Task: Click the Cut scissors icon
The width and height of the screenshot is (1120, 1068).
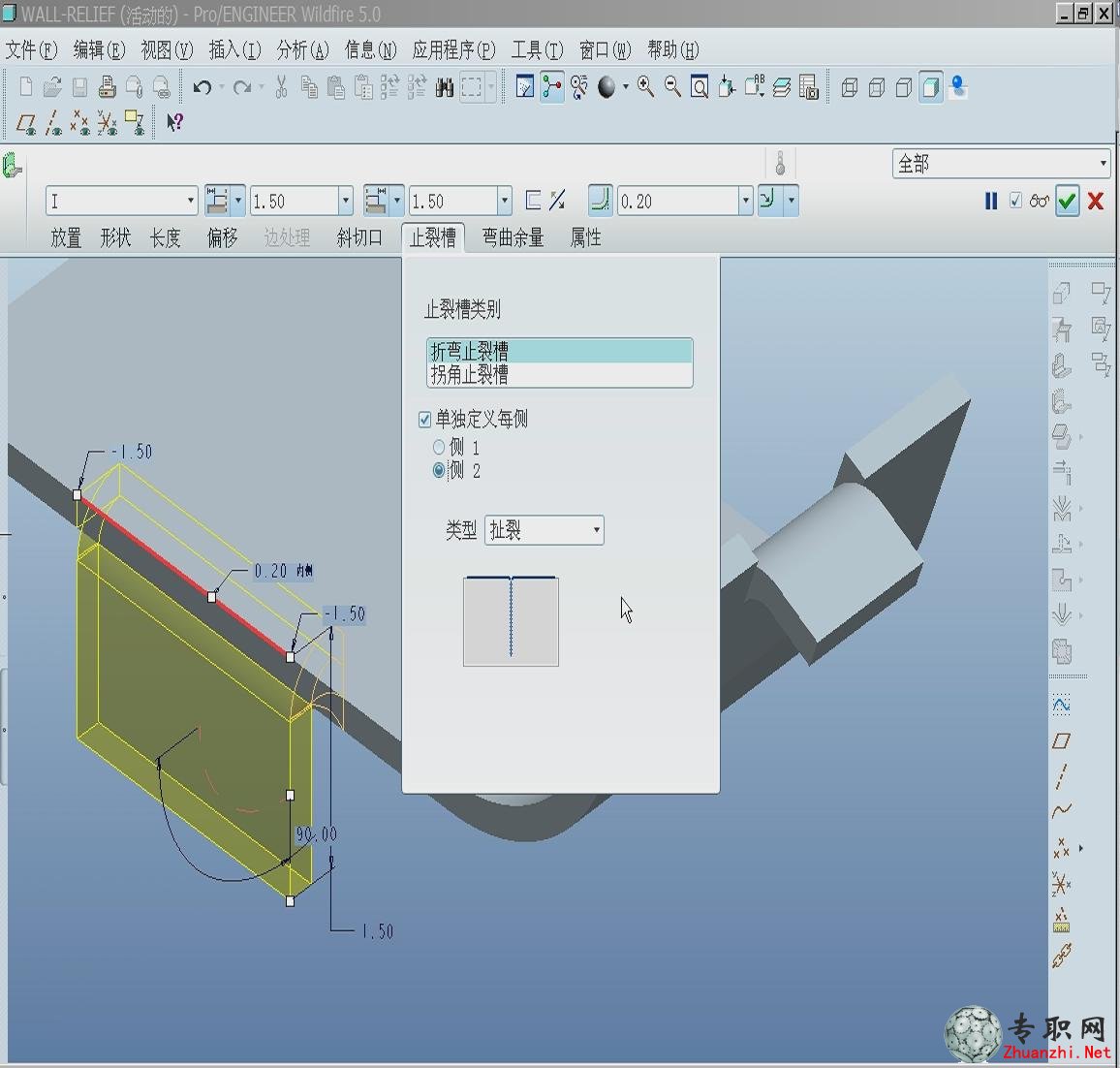Action: [281, 87]
